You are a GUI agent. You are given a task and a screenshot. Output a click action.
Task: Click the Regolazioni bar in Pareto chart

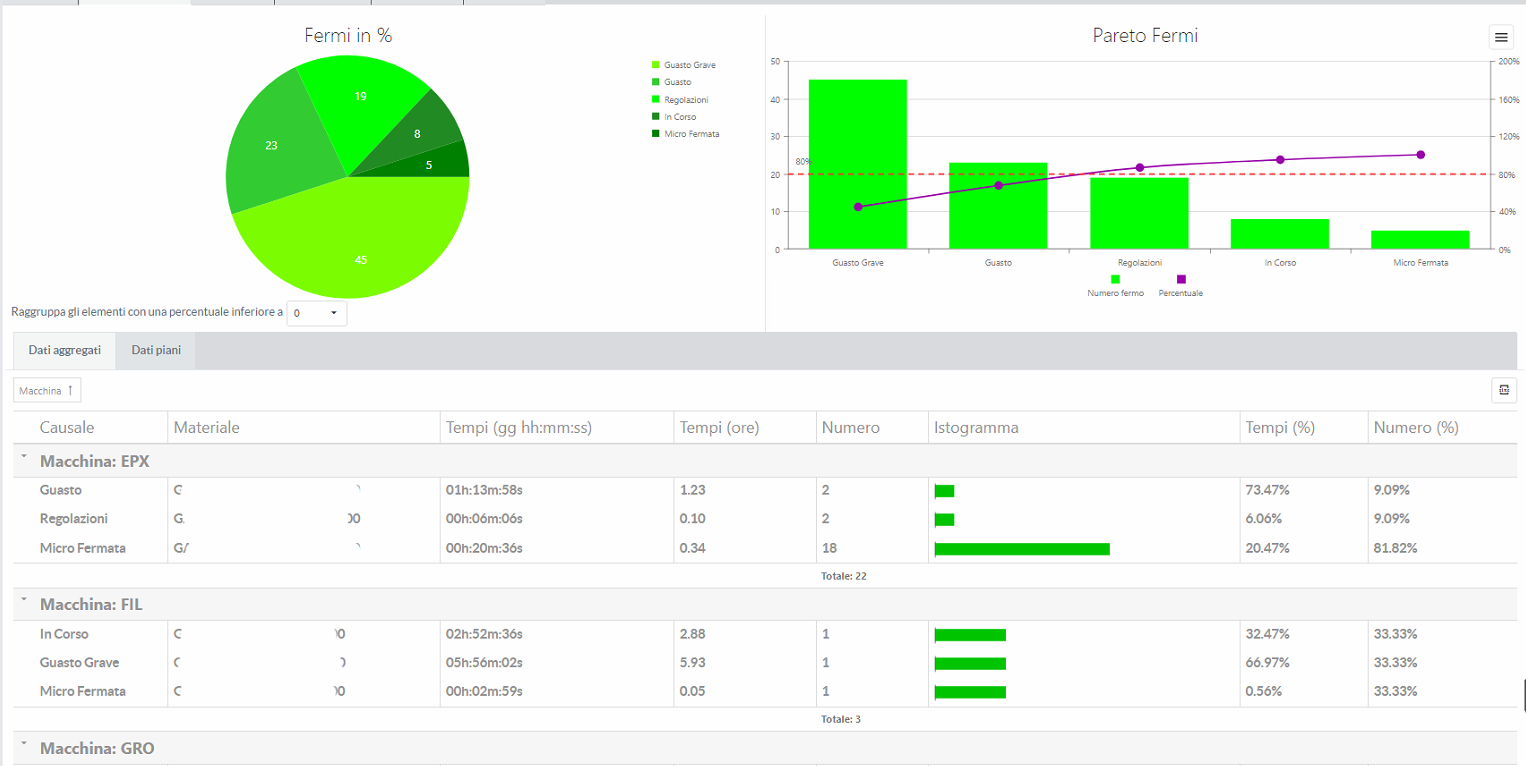(x=1139, y=213)
